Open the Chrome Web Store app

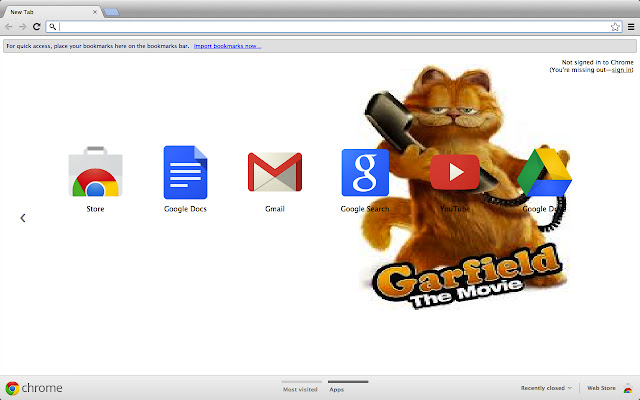pos(95,172)
